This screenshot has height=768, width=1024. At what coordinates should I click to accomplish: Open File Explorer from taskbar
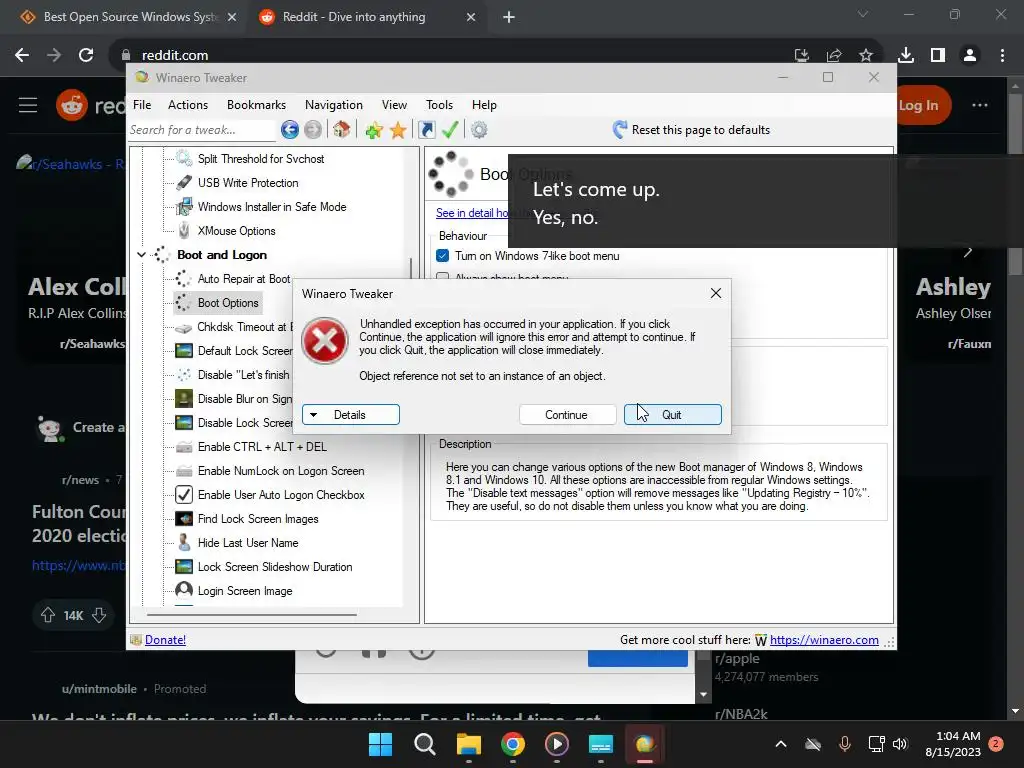(x=469, y=744)
